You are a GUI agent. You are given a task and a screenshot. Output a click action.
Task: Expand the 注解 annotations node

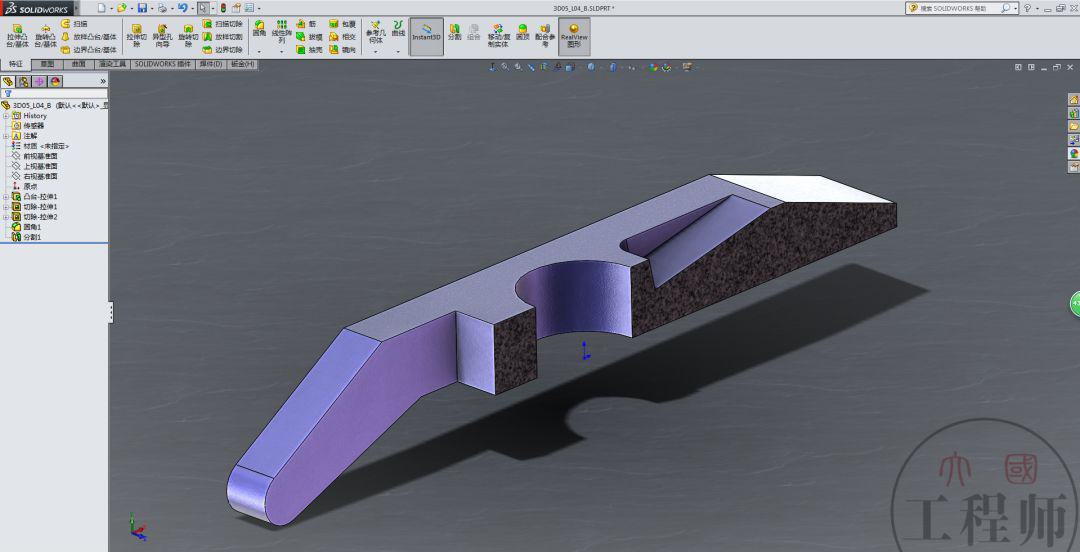[x=6, y=136]
